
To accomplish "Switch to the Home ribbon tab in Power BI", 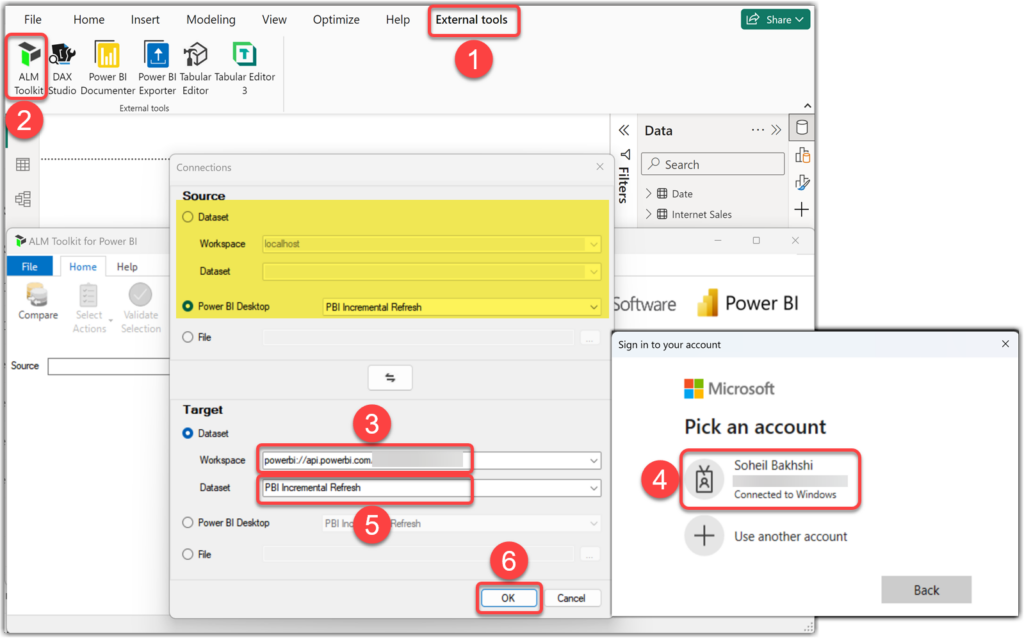I will pyautogui.click(x=89, y=20).
